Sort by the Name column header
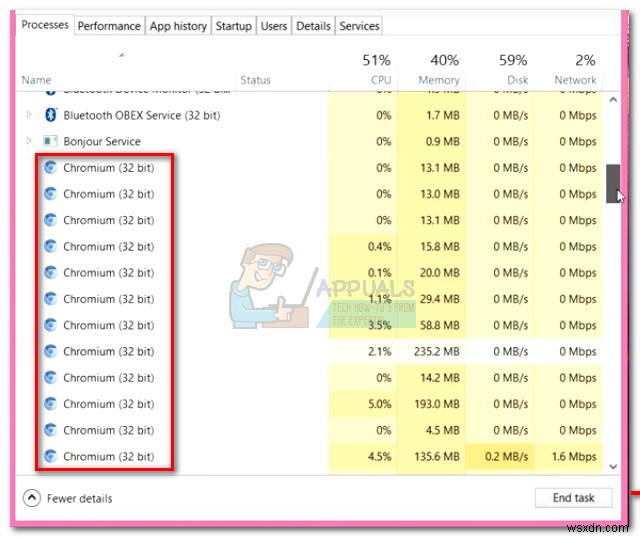640x538 pixels. (x=36, y=80)
